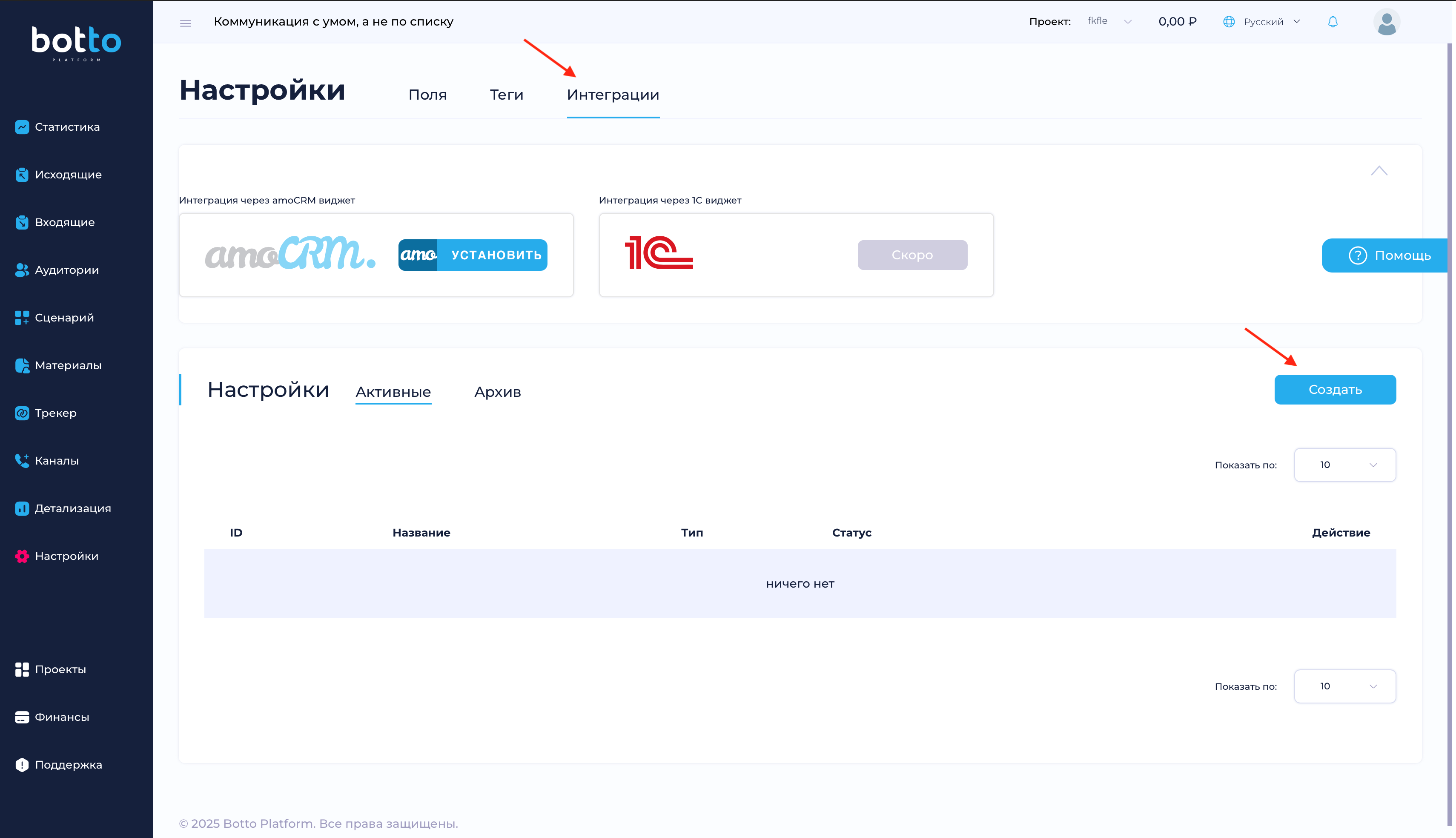Open Статистика from the sidebar
Viewport: 1456px width, 838px height.
pyautogui.click(x=67, y=127)
